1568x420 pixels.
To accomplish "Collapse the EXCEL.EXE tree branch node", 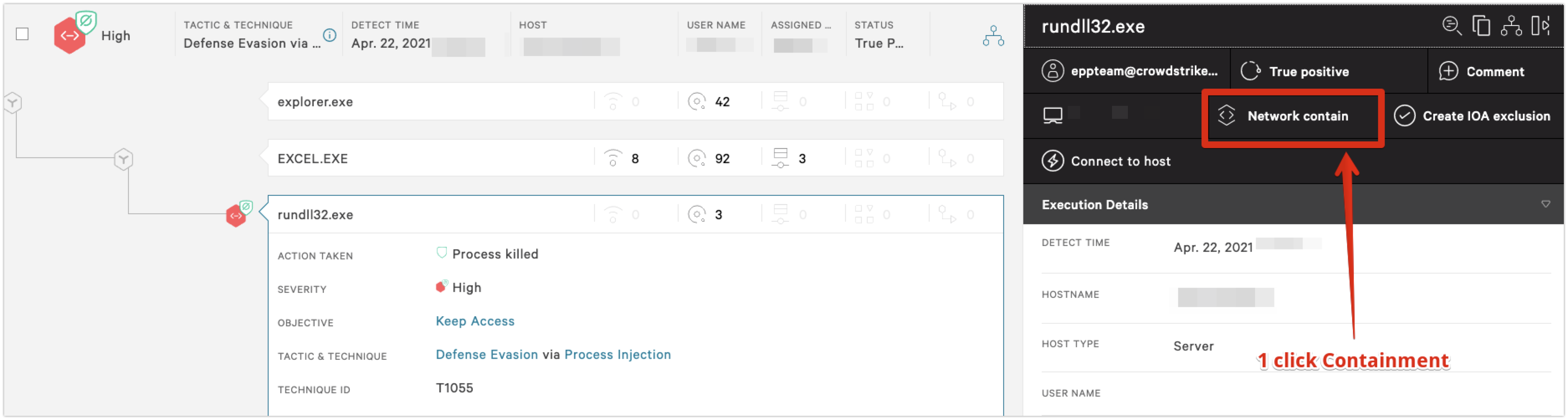I will (x=123, y=159).
